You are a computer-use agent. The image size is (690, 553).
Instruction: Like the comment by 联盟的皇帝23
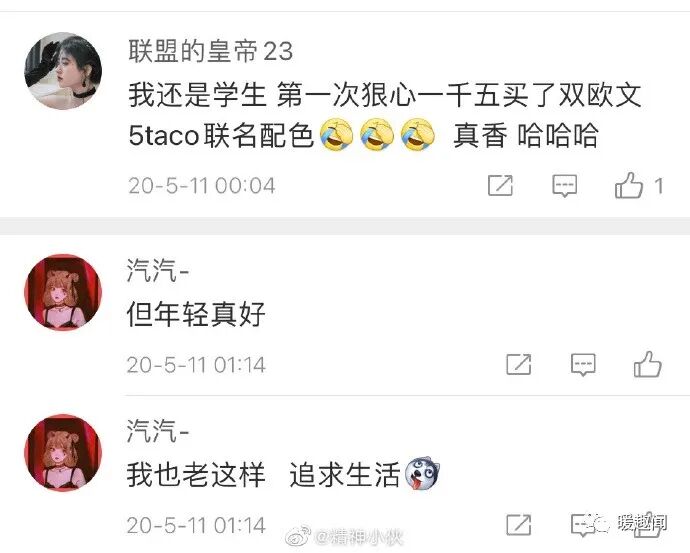(x=629, y=185)
